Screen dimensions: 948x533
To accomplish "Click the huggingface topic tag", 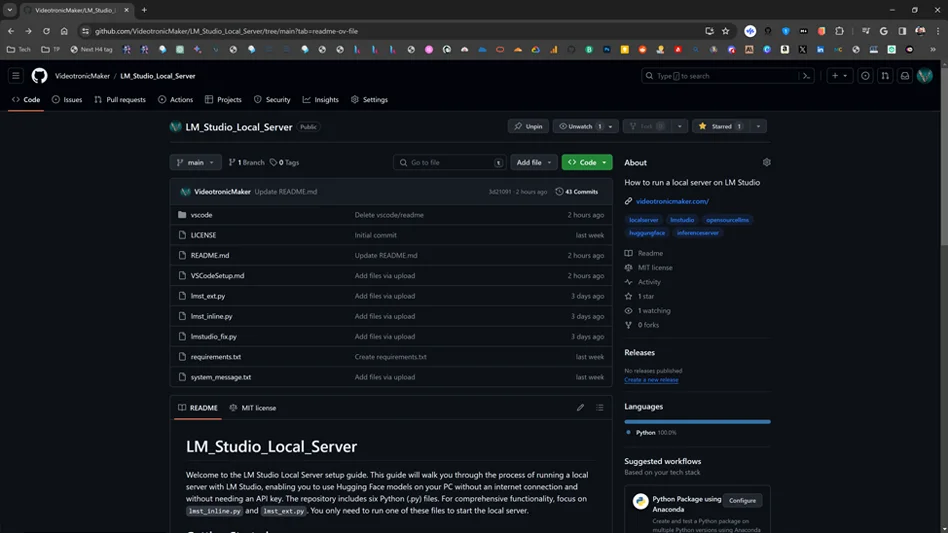I will pos(647,233).
